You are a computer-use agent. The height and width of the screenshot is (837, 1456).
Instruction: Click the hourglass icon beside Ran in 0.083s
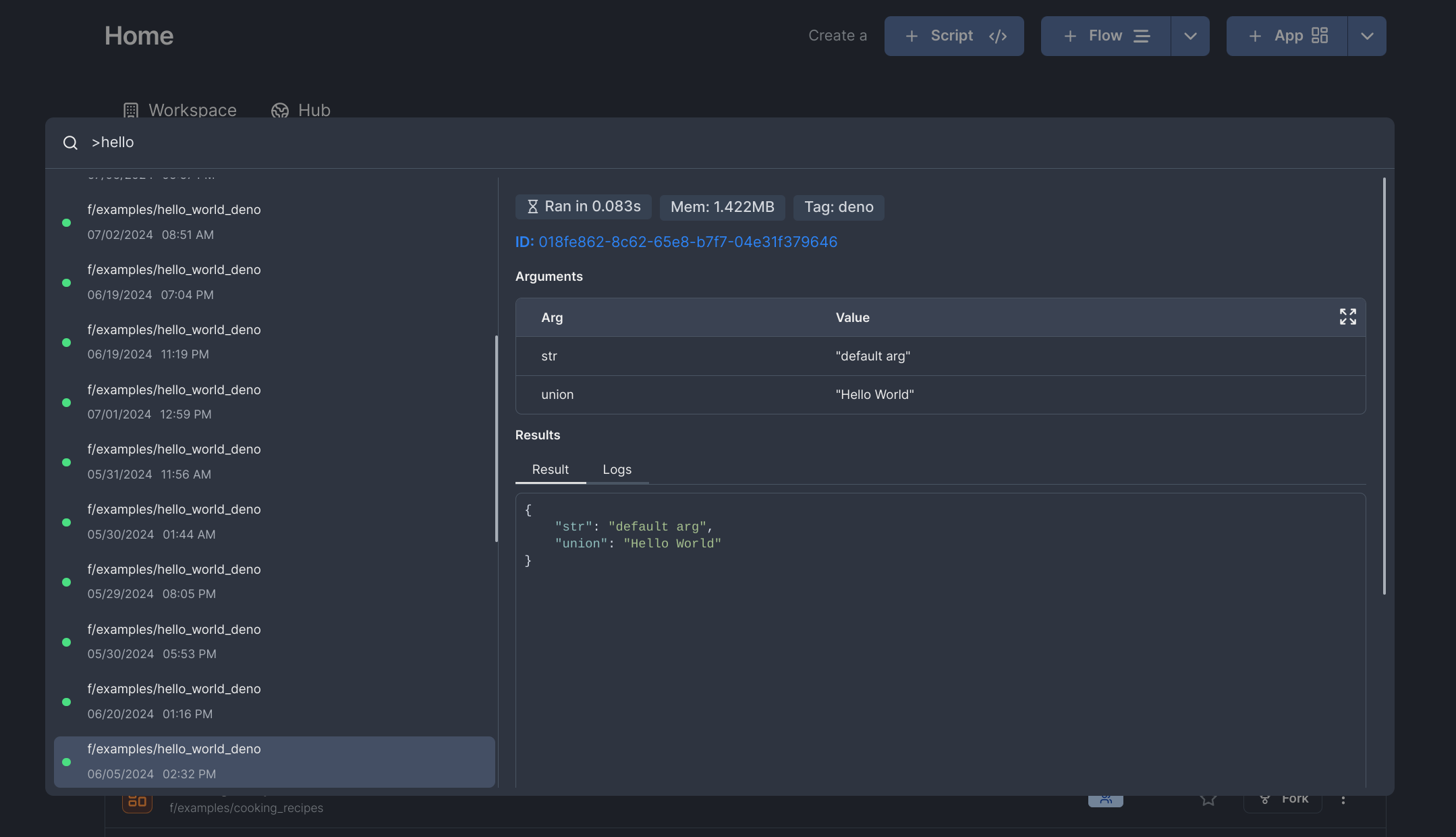(x=532, y=207)
